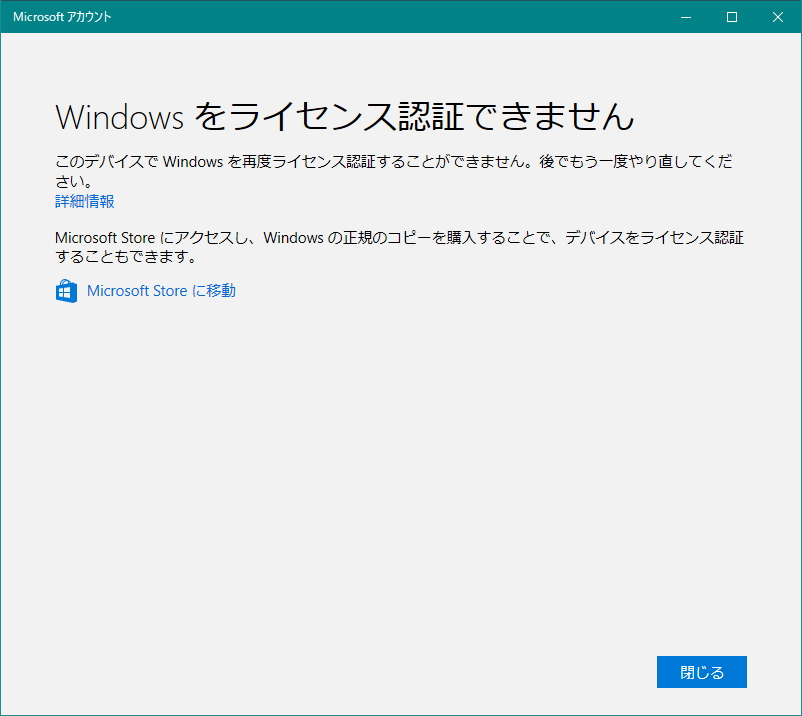Screen dimensions: 802x716
Task: Click the Microsoft アカウント title text
Action: coord(62,17)
